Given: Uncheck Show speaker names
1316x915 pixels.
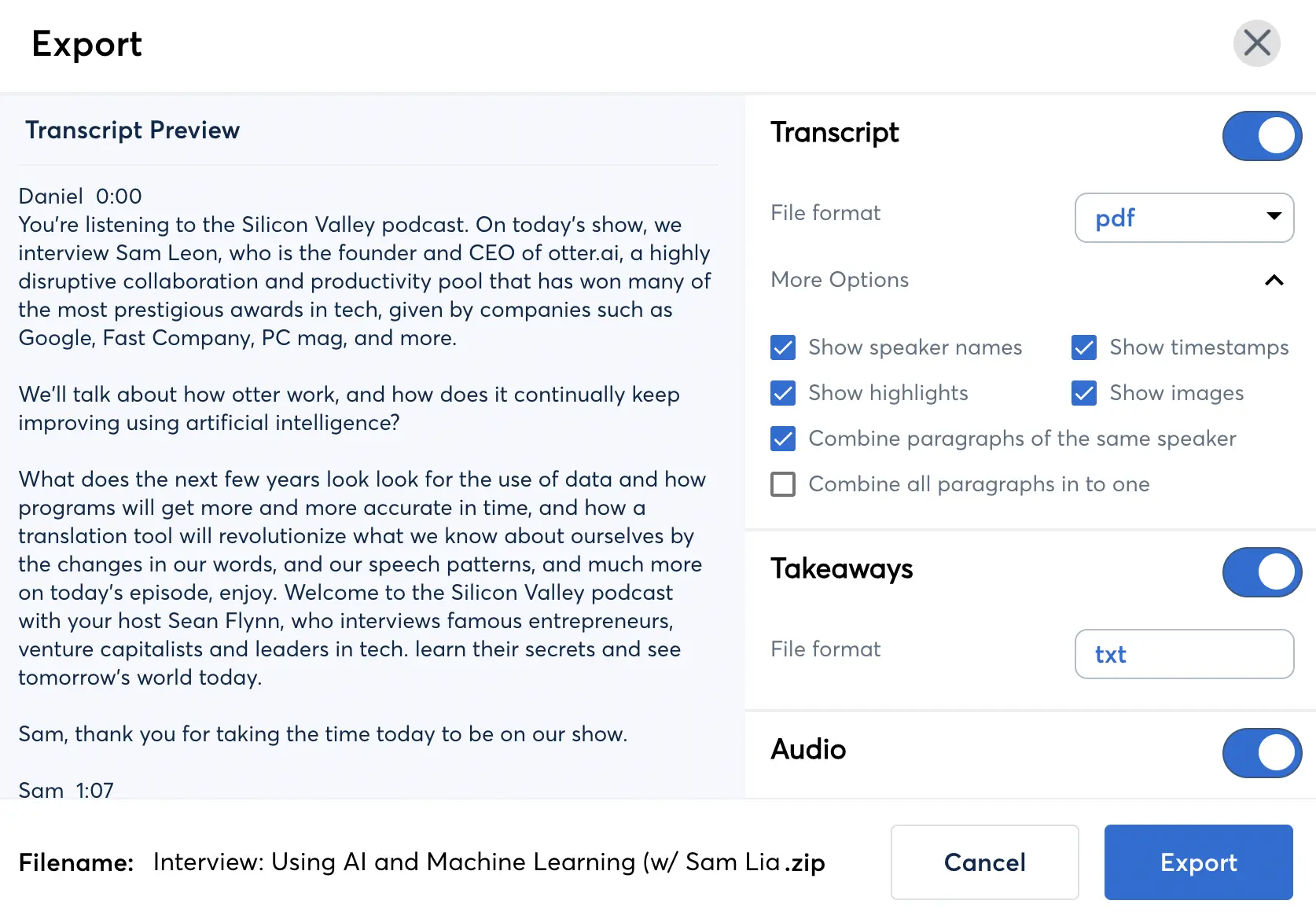Looking at the screenshot, I should 782,347.
